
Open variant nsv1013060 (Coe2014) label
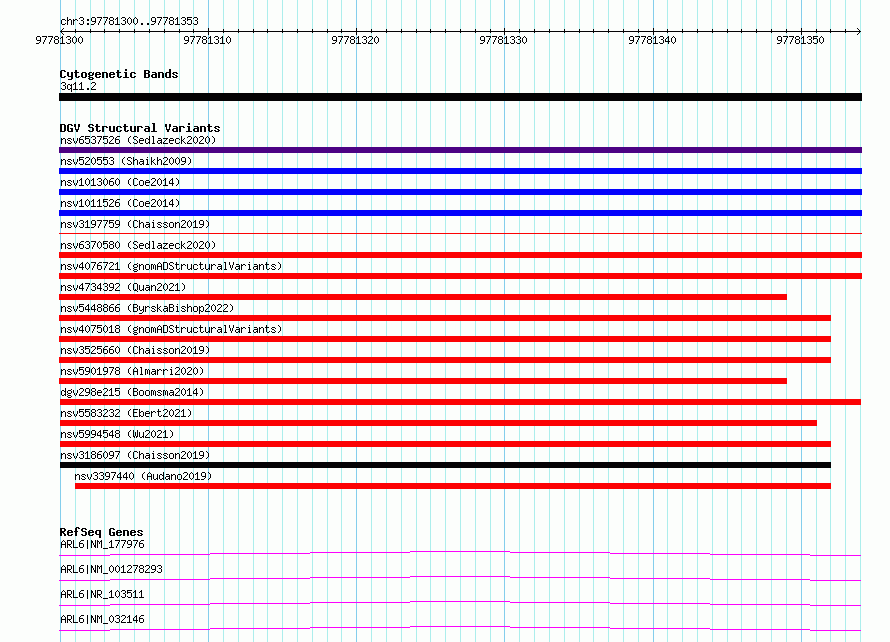pos(120,182)
